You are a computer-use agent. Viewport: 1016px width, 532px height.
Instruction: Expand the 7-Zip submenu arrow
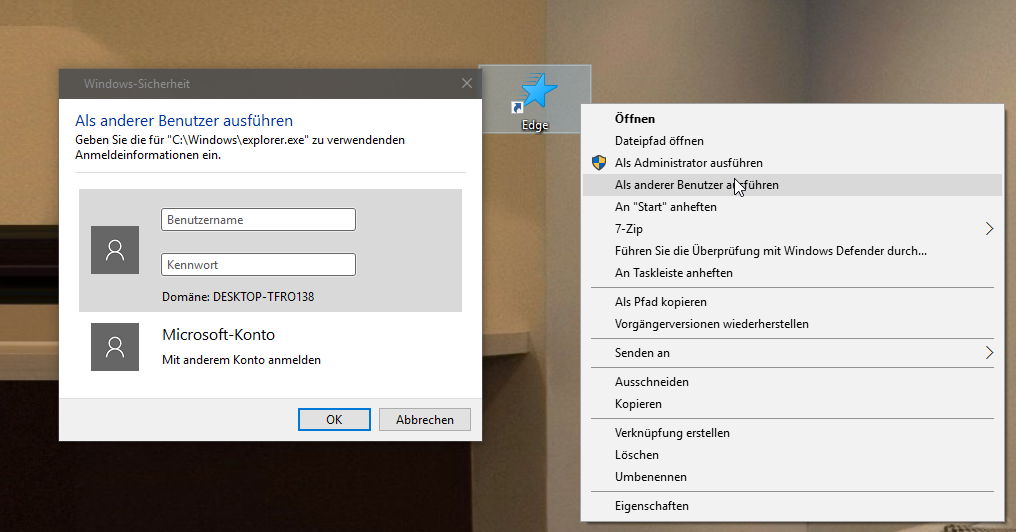click(x=989, y=229)
